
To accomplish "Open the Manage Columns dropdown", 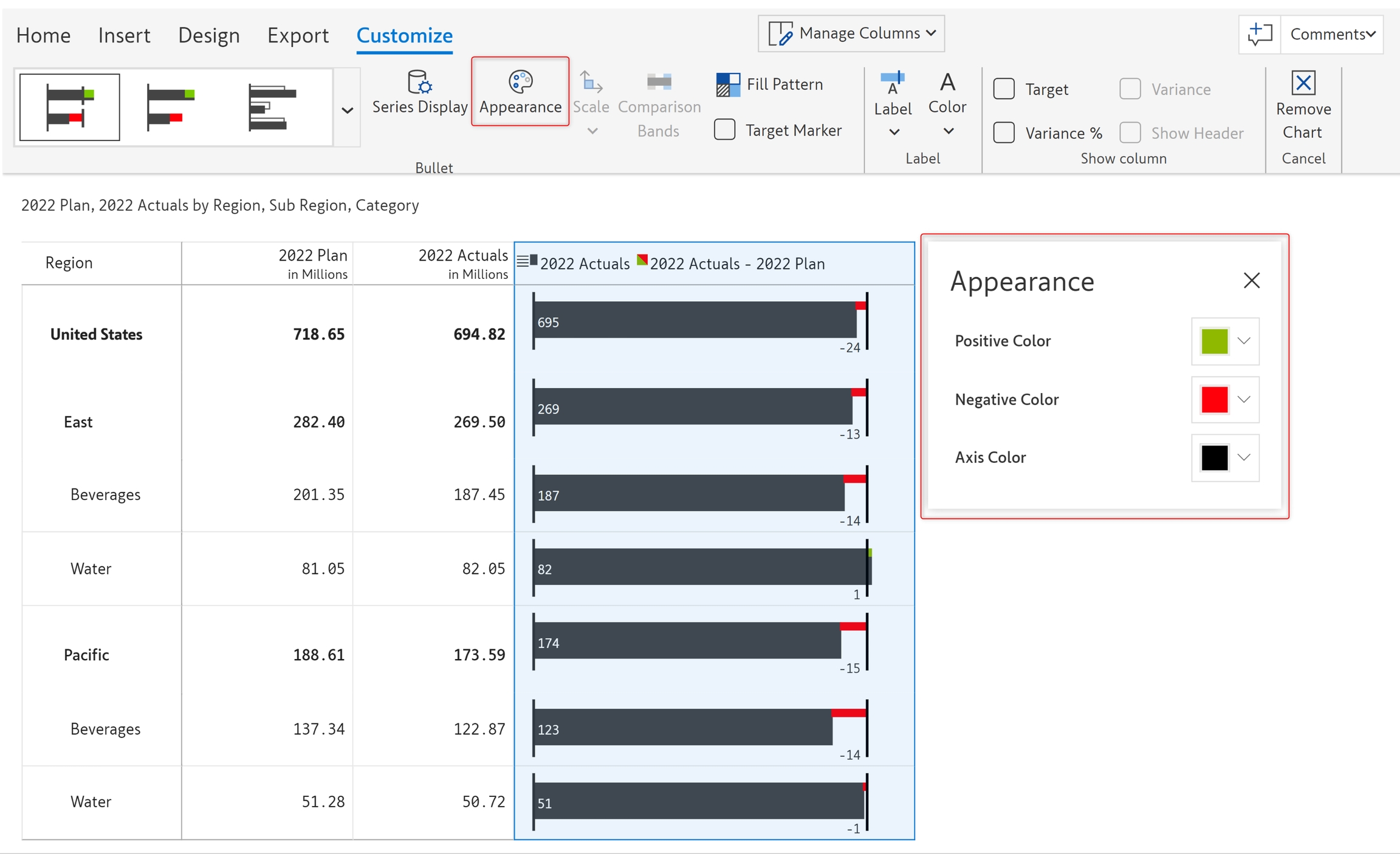I will [x=851, y=33].
